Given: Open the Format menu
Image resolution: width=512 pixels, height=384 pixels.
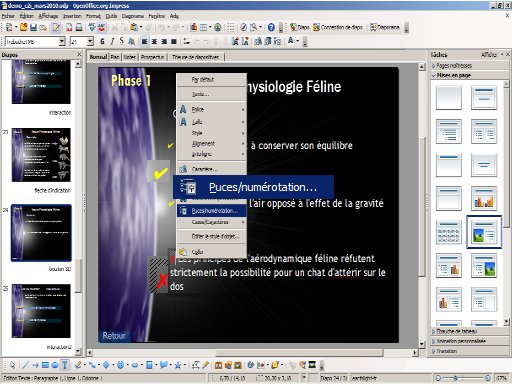Looking at the screenshot, I should [x=93, y=16].
